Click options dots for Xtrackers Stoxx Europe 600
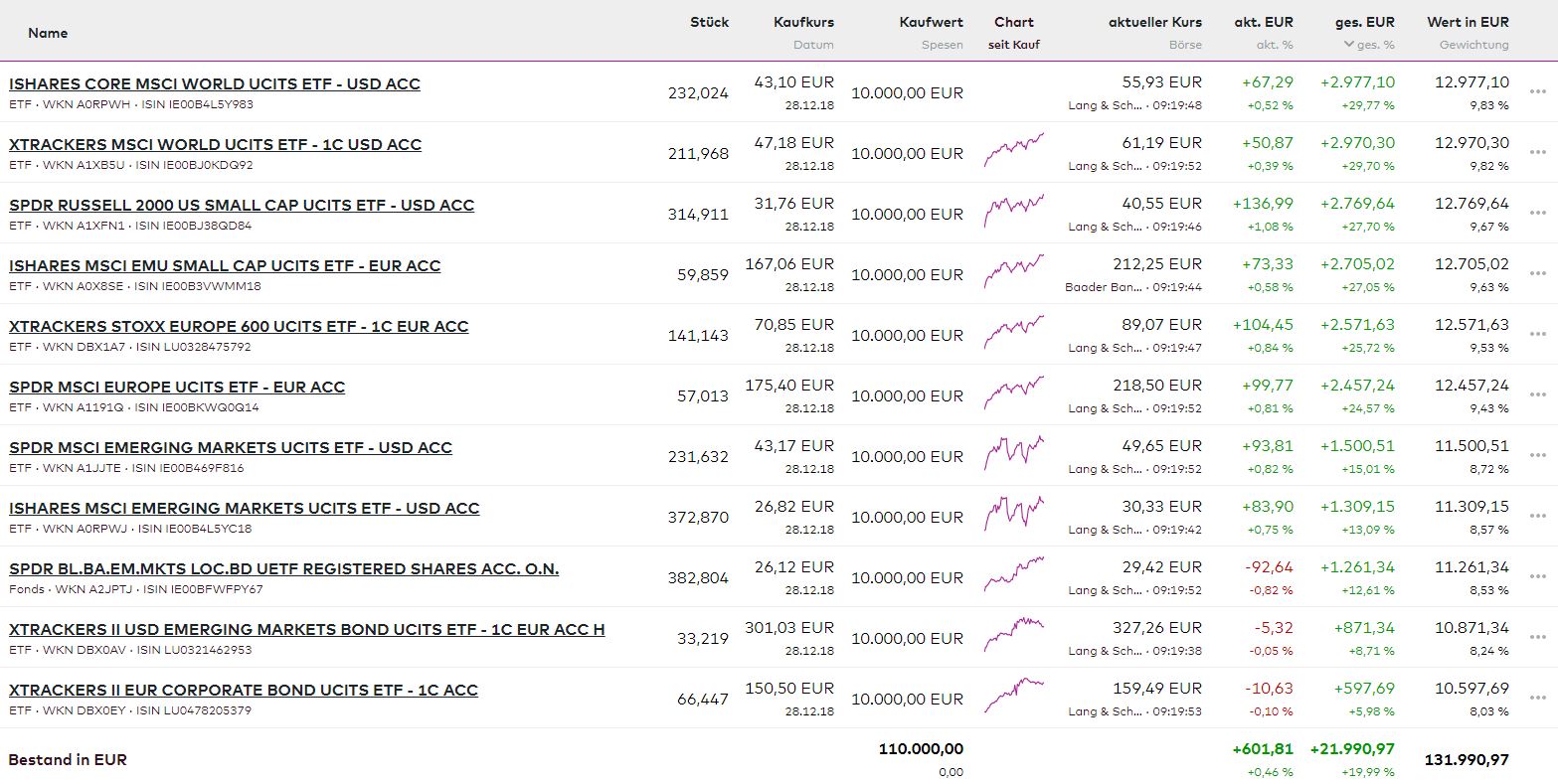This screenshot has height=784, width=1558. point(1538,335)
